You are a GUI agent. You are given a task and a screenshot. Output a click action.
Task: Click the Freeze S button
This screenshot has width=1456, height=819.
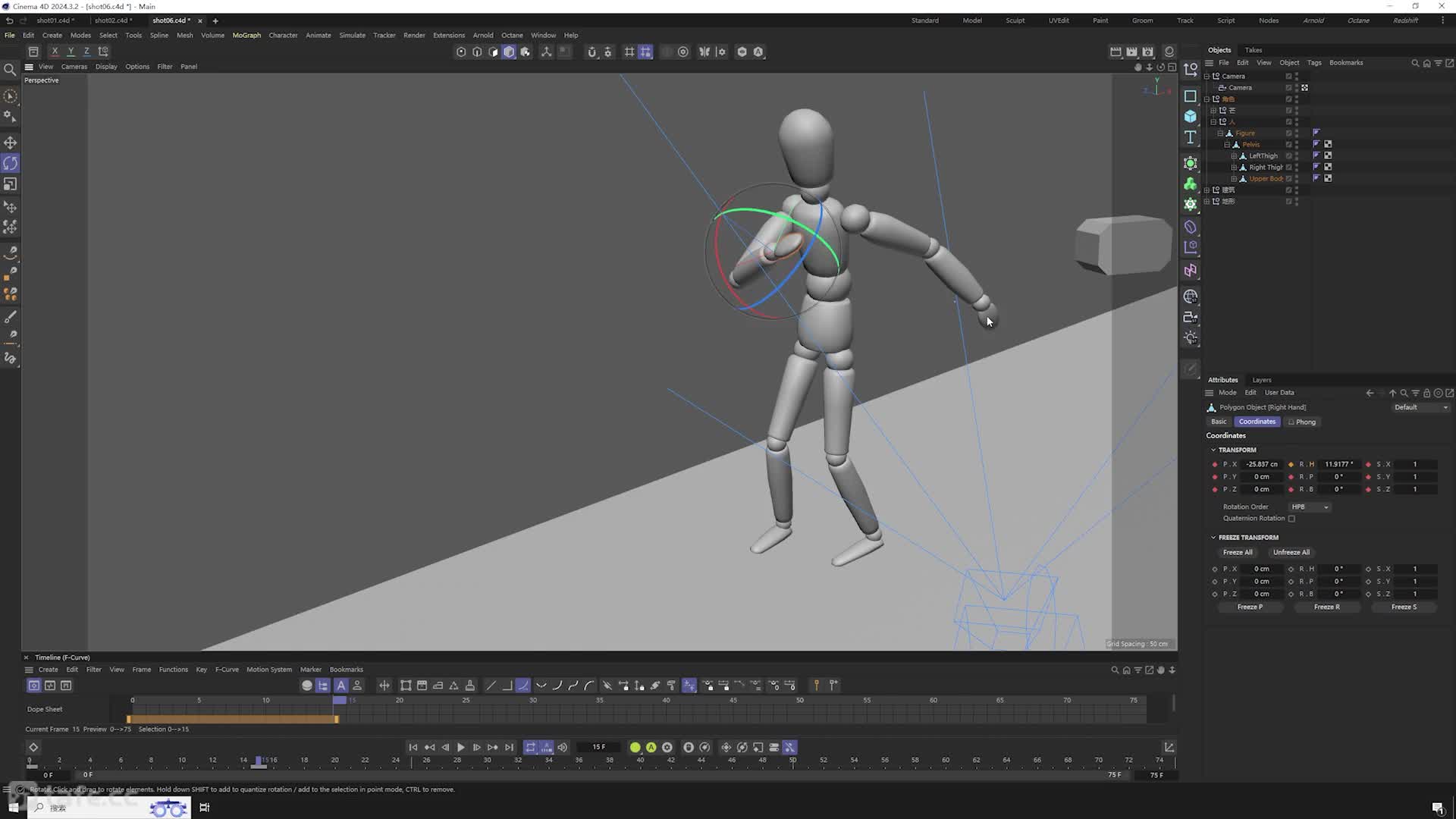1404,607
